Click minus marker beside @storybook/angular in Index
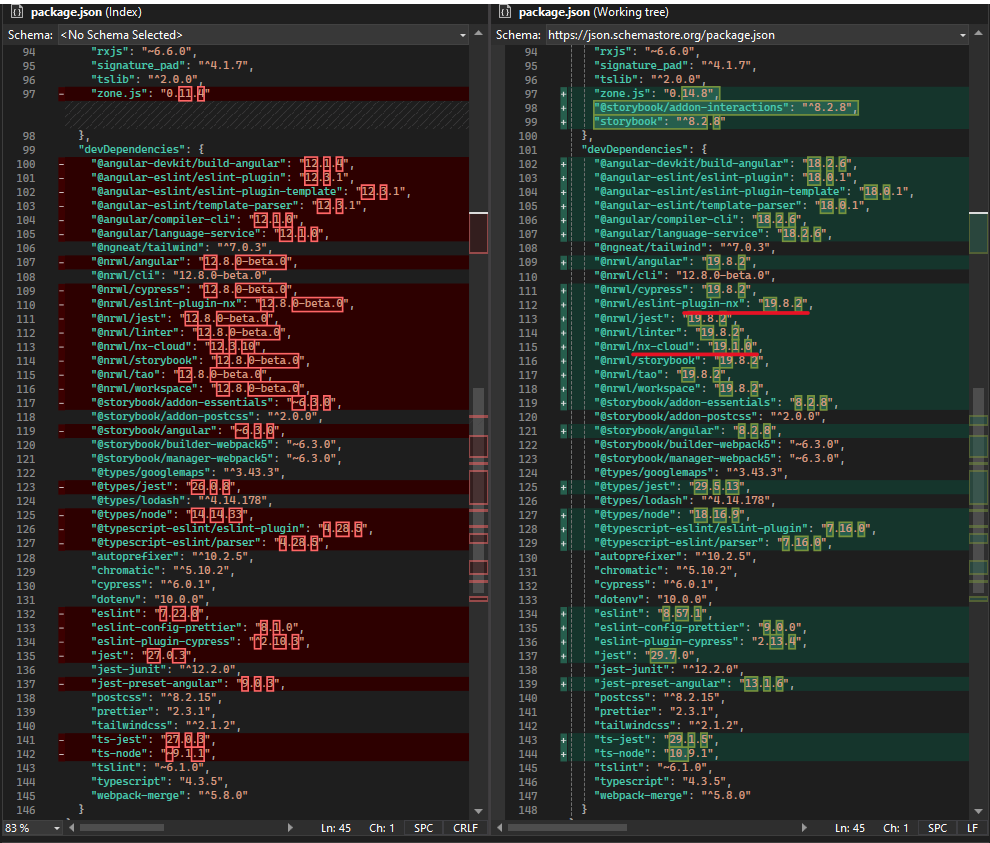The width and height of the screenshot is (990, 843). pos(62,431)
